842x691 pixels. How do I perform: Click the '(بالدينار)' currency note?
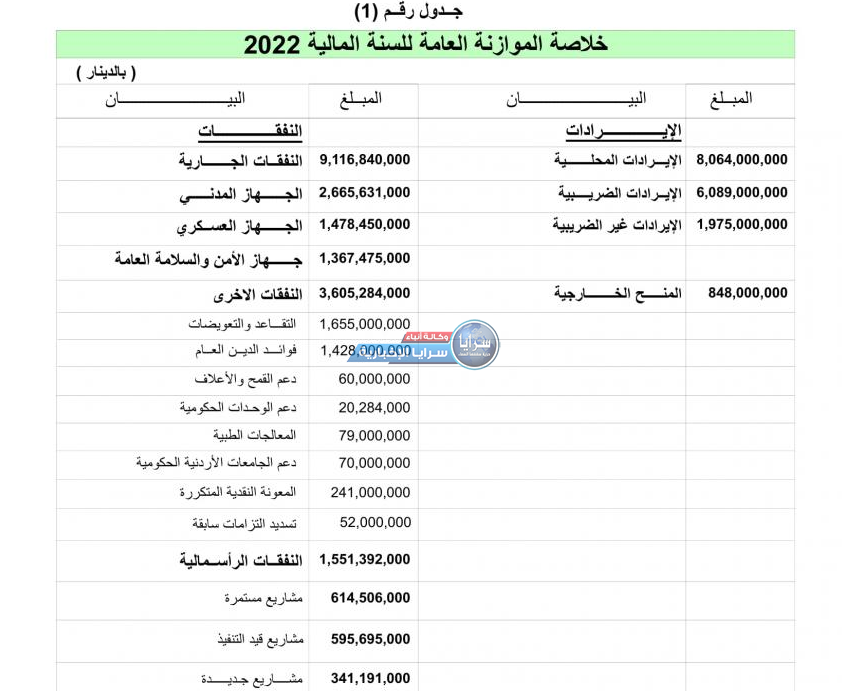(106, 73)
